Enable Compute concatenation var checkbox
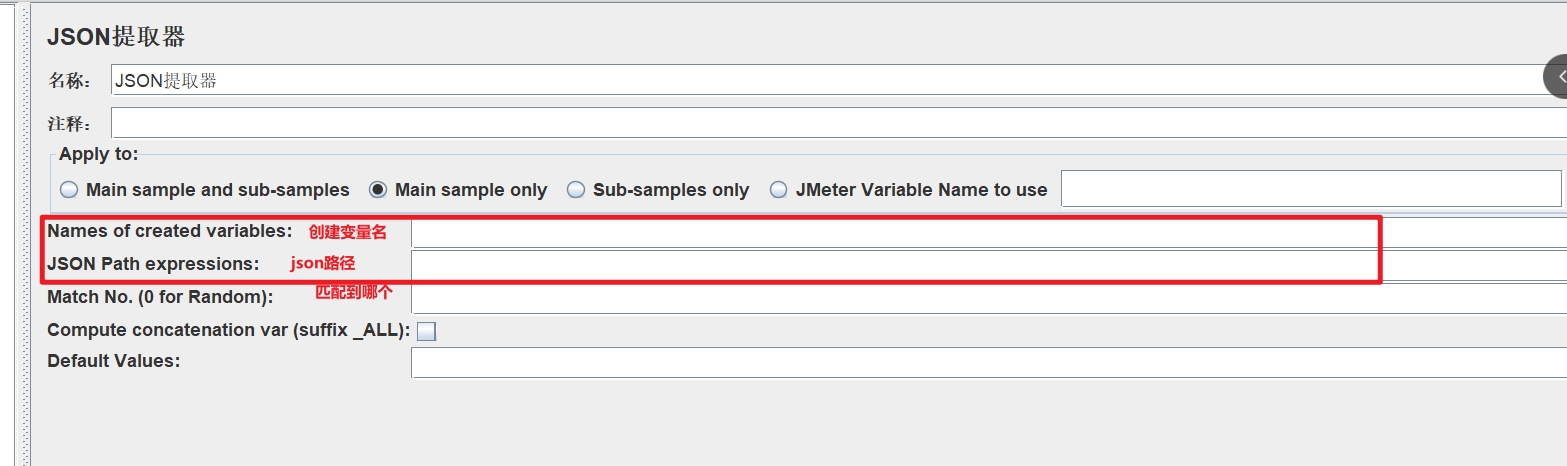This screenshot has width=1567, height=466. coord(426,332)
